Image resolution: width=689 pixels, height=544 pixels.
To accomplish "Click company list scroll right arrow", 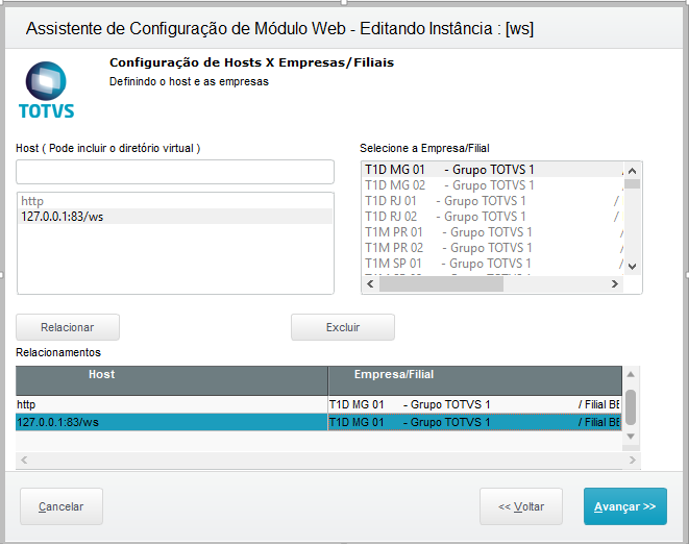I will coord(615,284).
